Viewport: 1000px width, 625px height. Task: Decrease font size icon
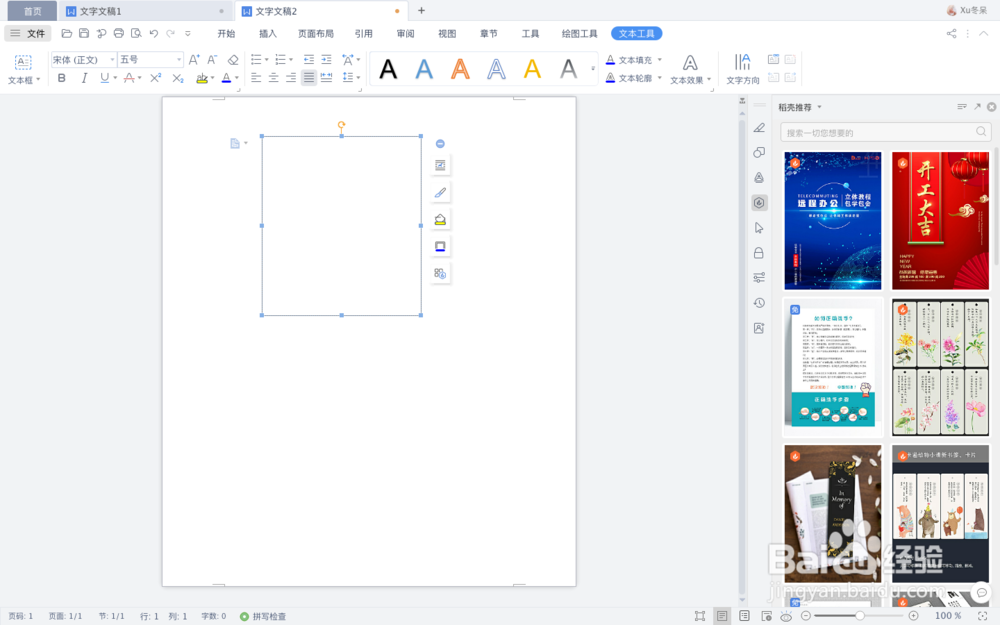(x=212, y=59)
